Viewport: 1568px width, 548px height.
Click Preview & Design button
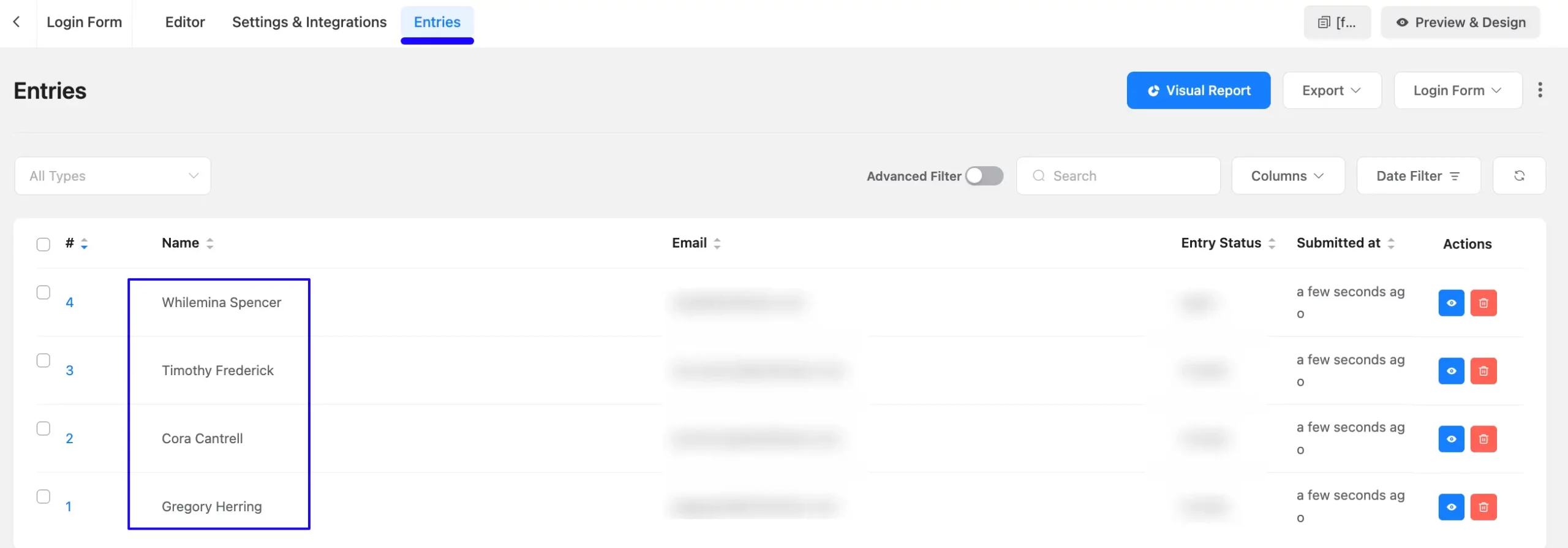click(x=1460, y=23)
